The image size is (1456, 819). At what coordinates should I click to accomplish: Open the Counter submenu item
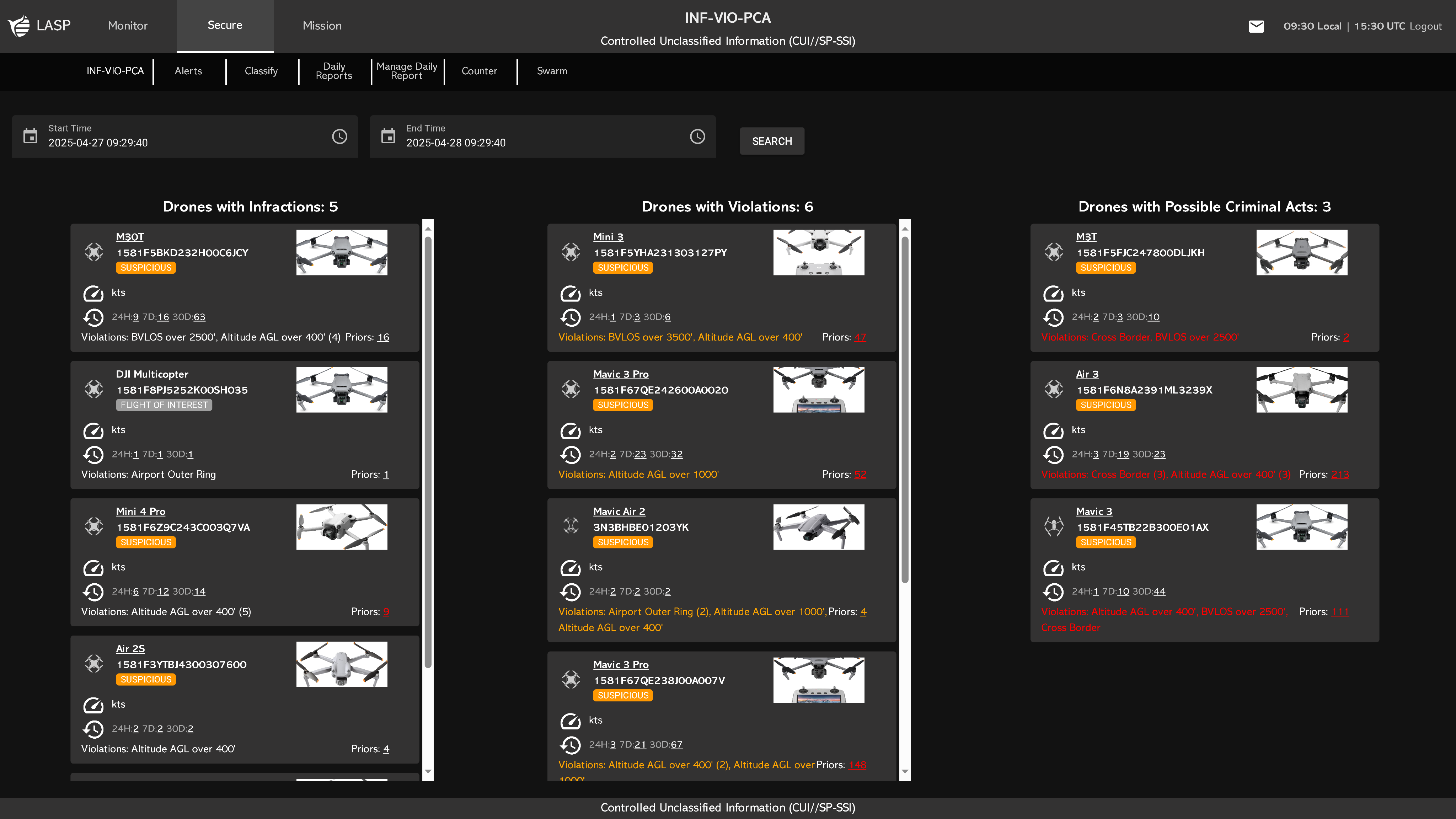[479, 71]
